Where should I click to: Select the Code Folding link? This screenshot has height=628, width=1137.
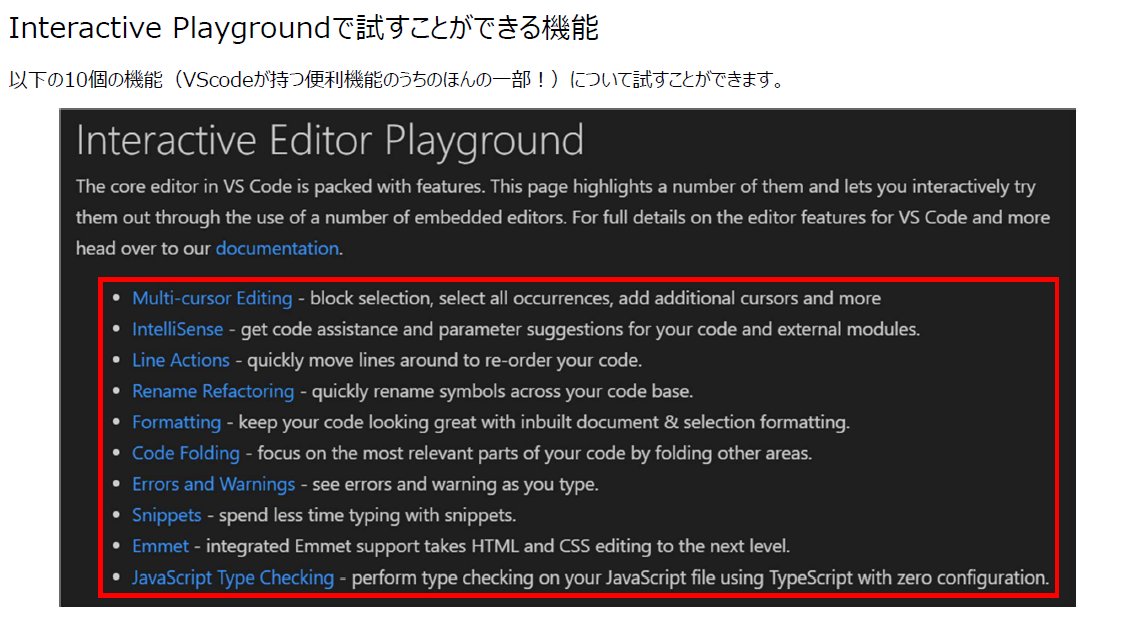click(186, 453)
